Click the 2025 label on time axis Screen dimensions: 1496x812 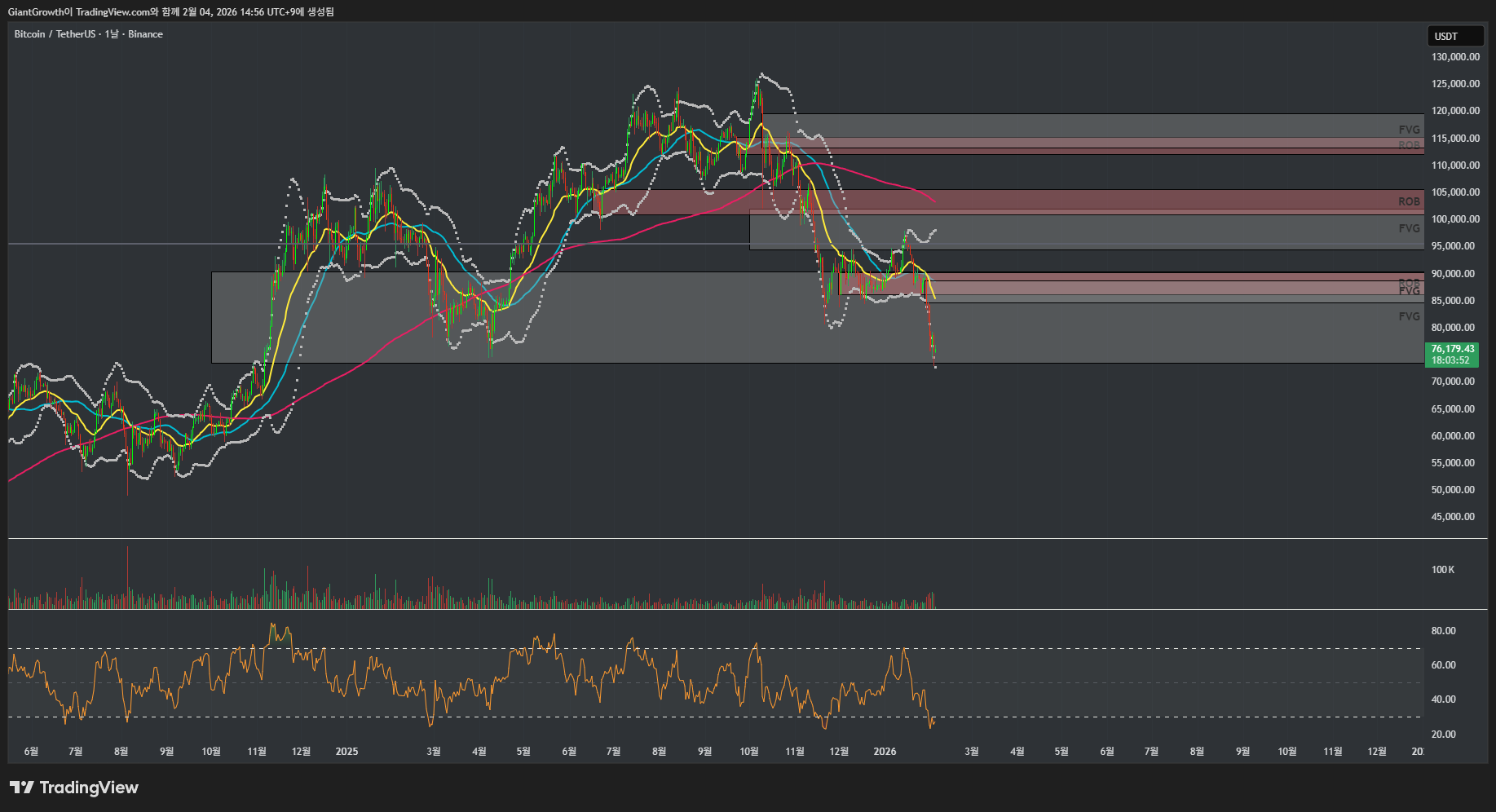[346, 751]
